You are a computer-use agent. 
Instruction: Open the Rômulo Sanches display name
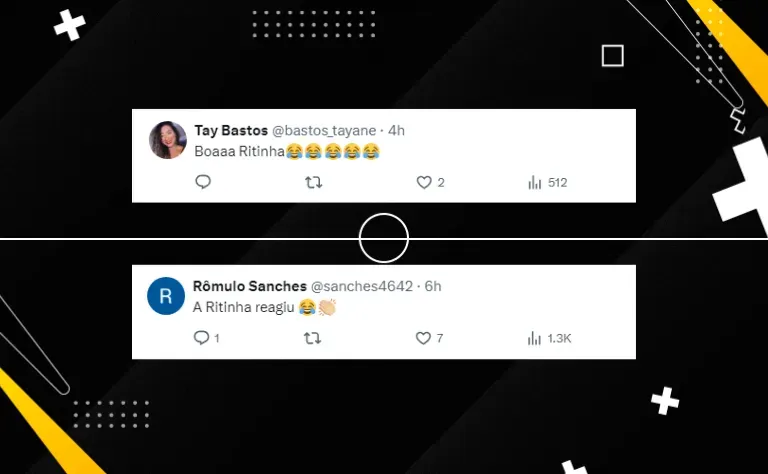250,286
